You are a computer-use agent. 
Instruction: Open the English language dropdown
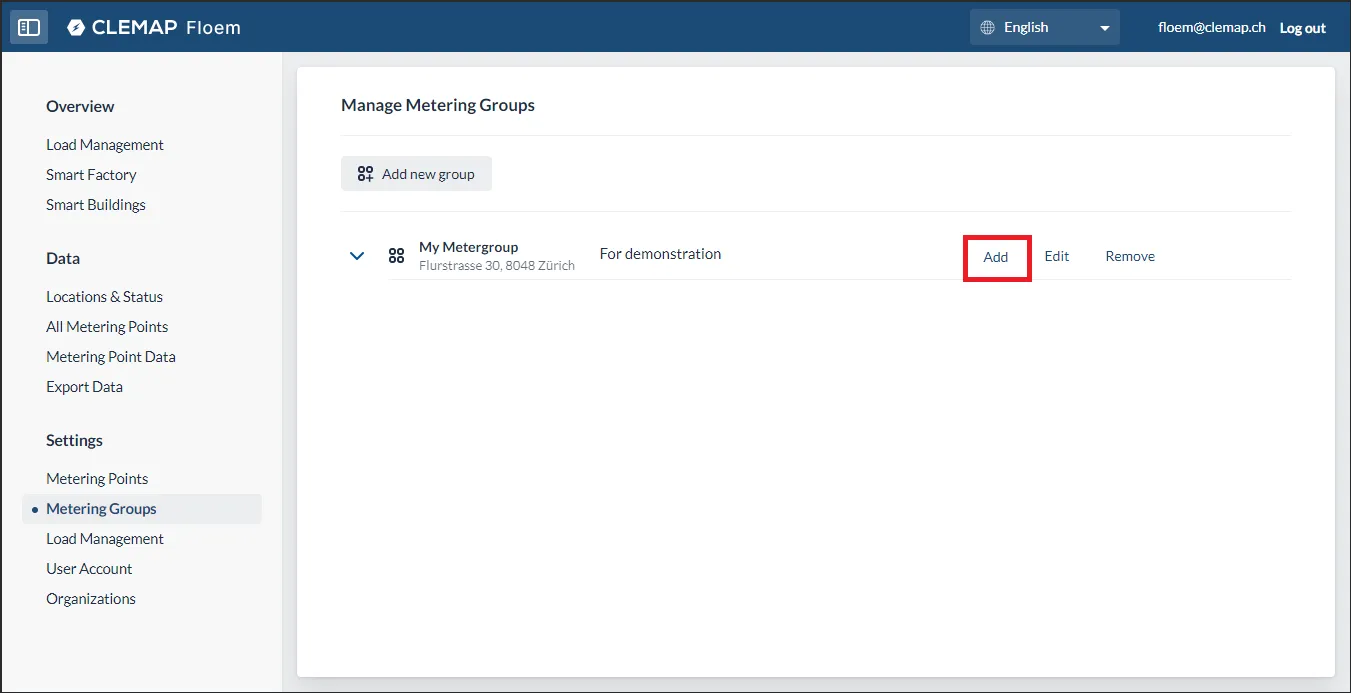click(x=1045, y=28)
